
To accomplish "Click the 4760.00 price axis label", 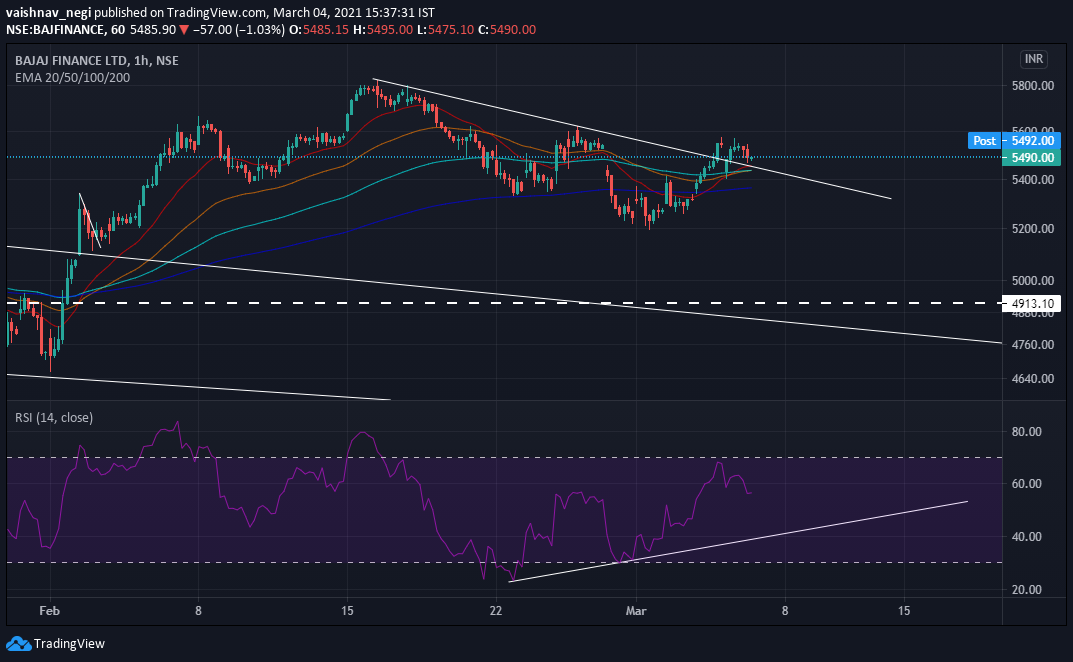I will coord(1032,344).
